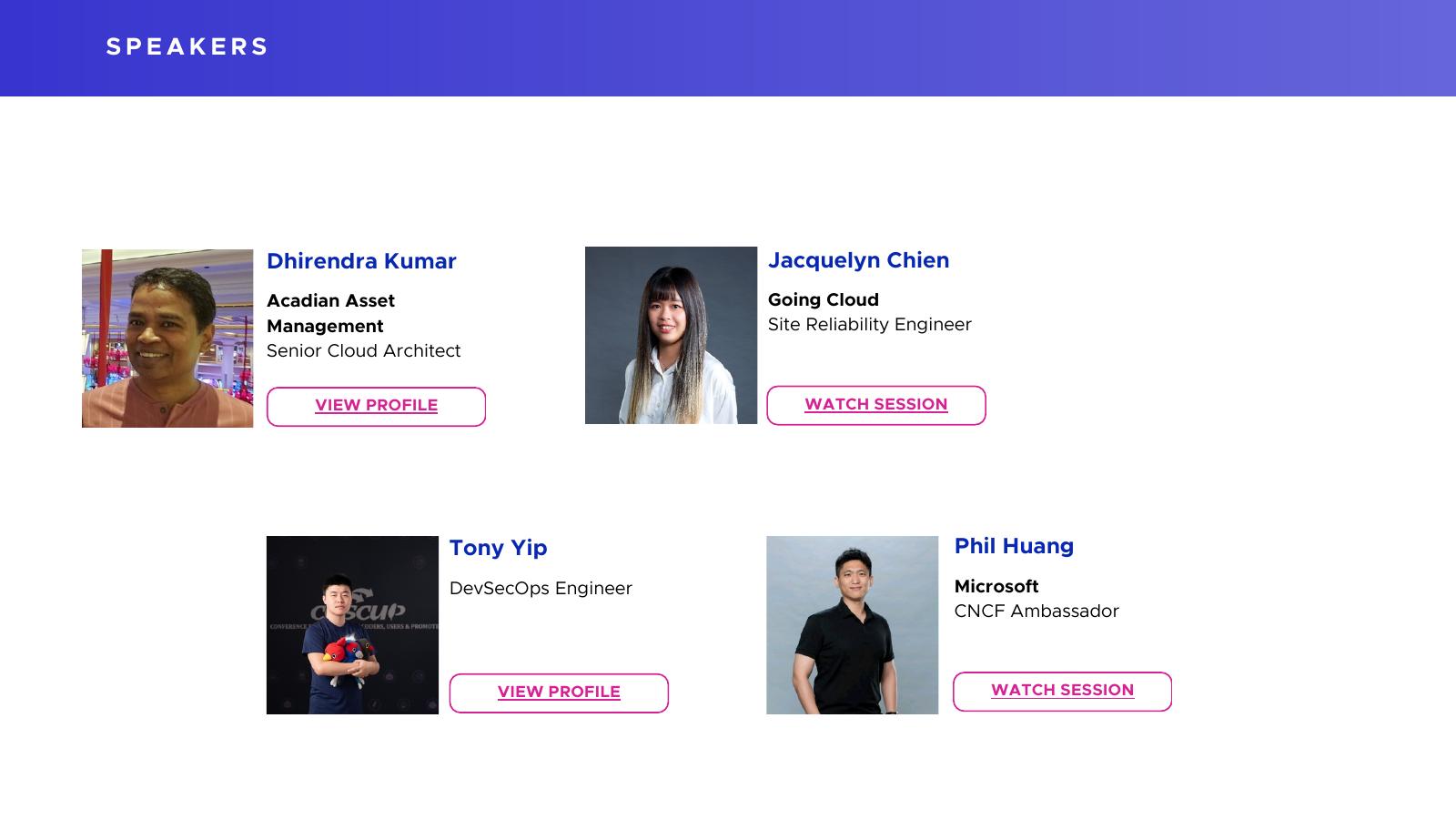View profile for Tony Yip
The width and height of the screenshot is (1456, 819).
(559, 693)
